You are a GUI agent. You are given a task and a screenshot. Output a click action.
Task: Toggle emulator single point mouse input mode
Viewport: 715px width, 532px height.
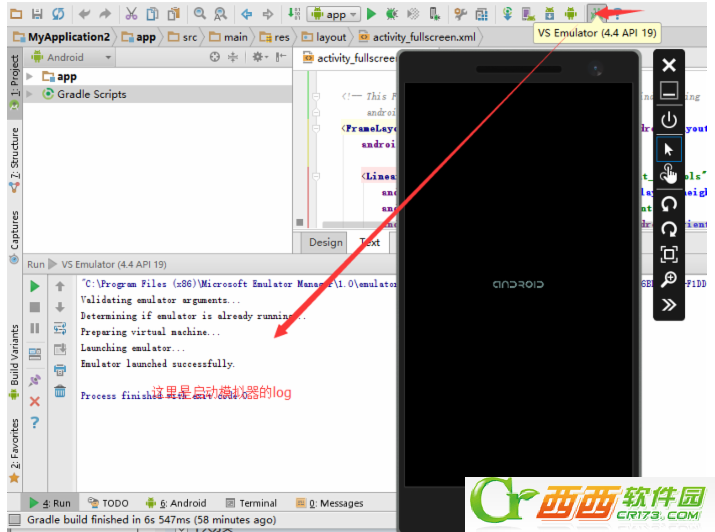click(x=669, y=149)
